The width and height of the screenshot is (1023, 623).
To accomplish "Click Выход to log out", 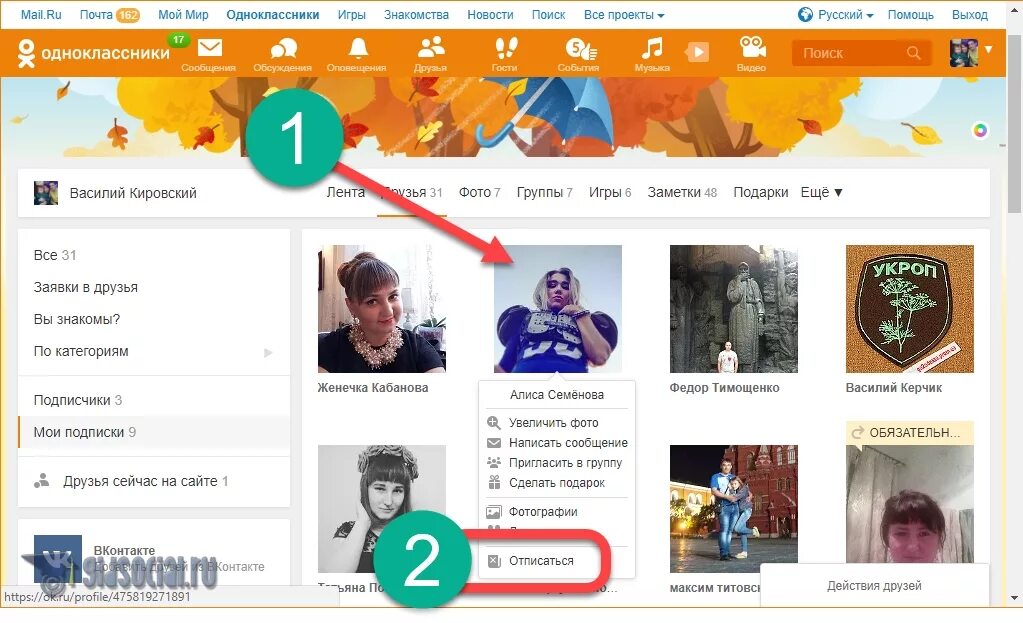I will coord(970,14).
